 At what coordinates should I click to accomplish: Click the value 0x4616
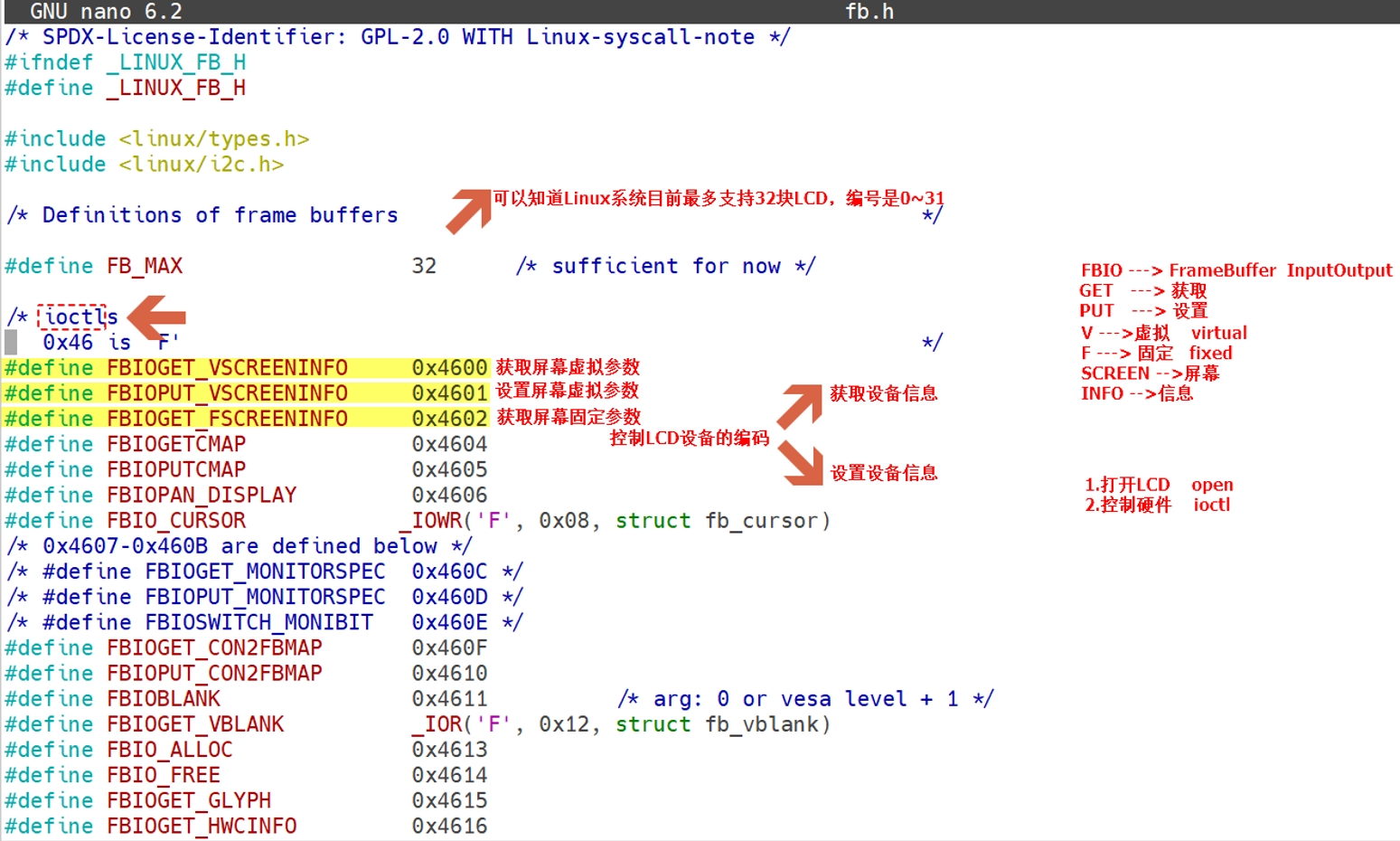450,826
